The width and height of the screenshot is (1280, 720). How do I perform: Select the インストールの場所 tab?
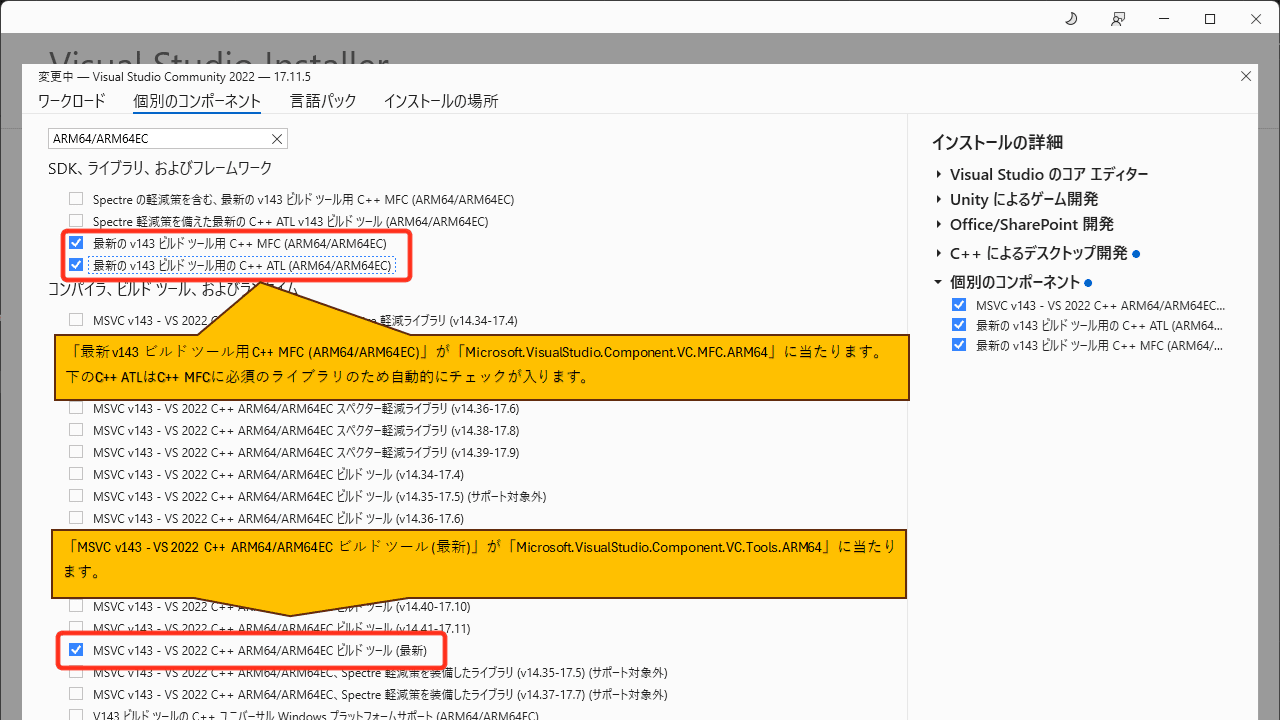click(440, 101)
